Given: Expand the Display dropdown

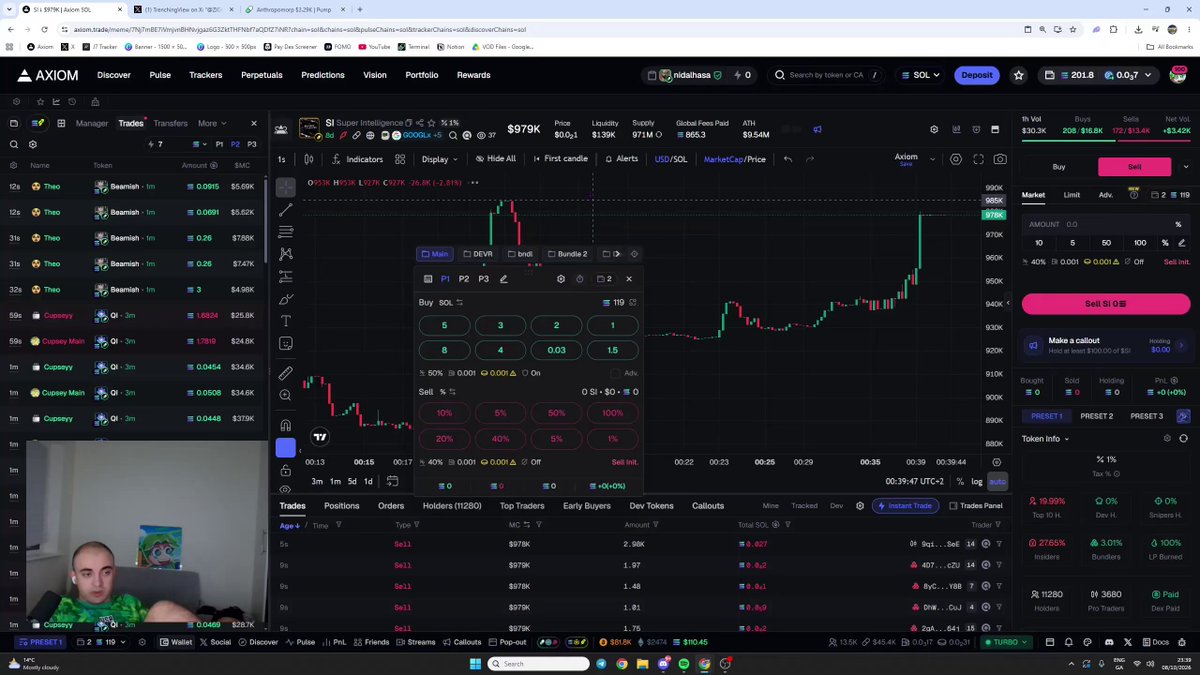Looking at the screenshot, I should 439,159.
